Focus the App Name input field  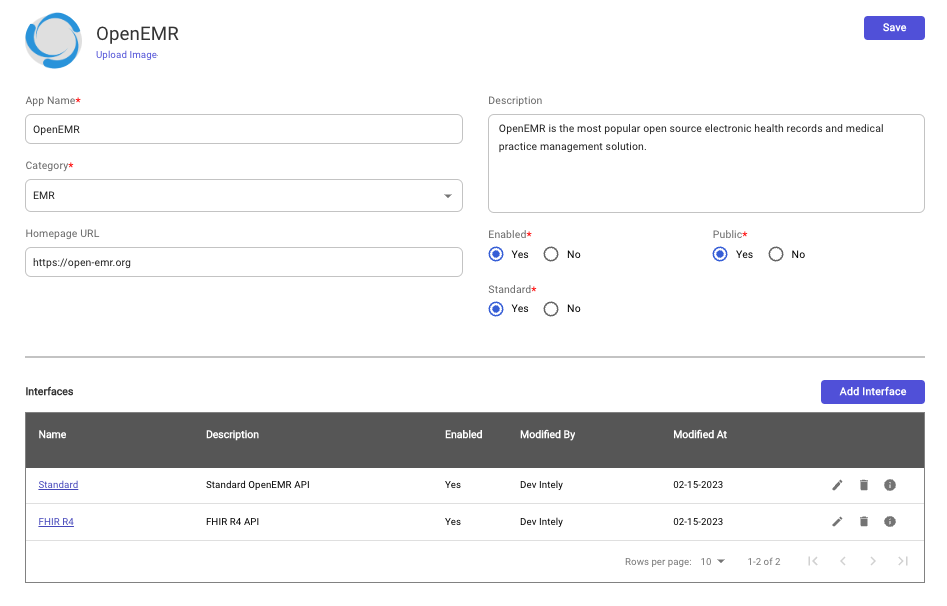click(244, 129)
